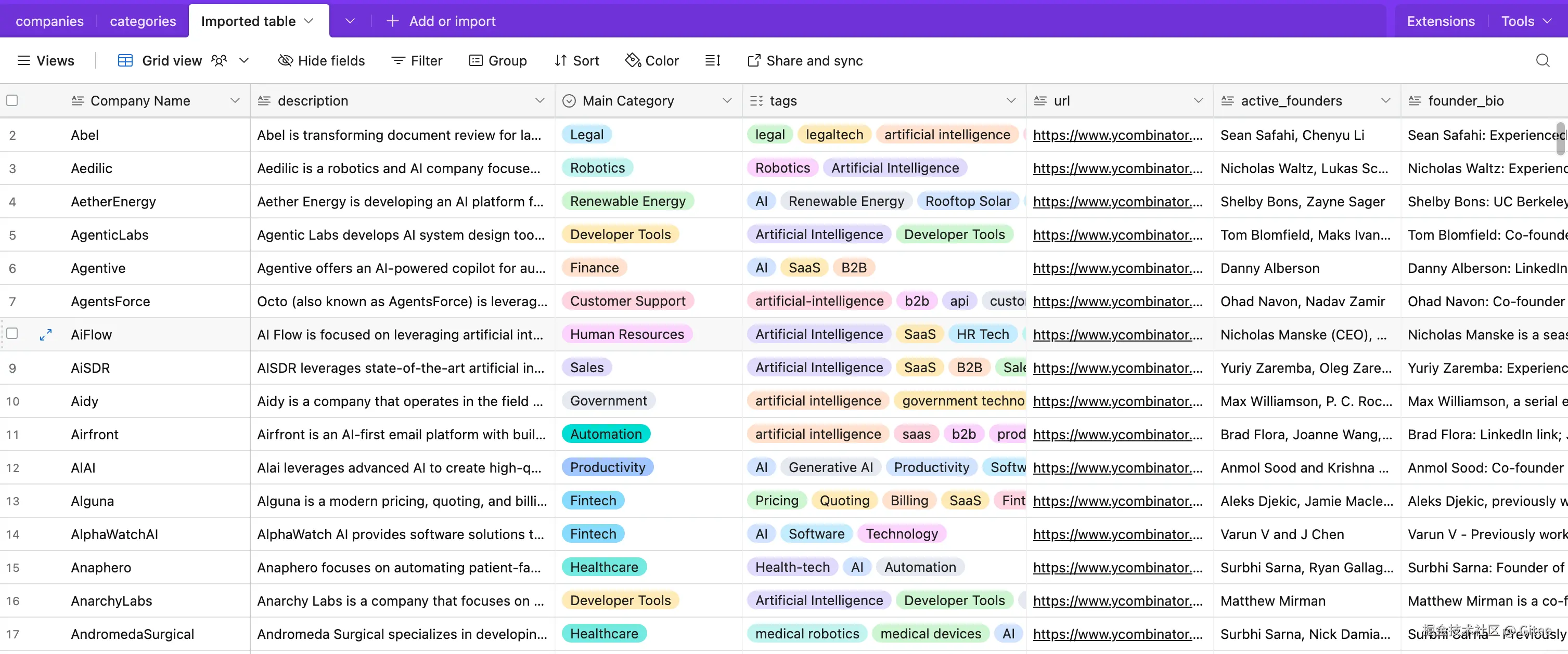Click Share and sync icon
The width and height of the screenshot is (1568, 654).
(753, 60)
